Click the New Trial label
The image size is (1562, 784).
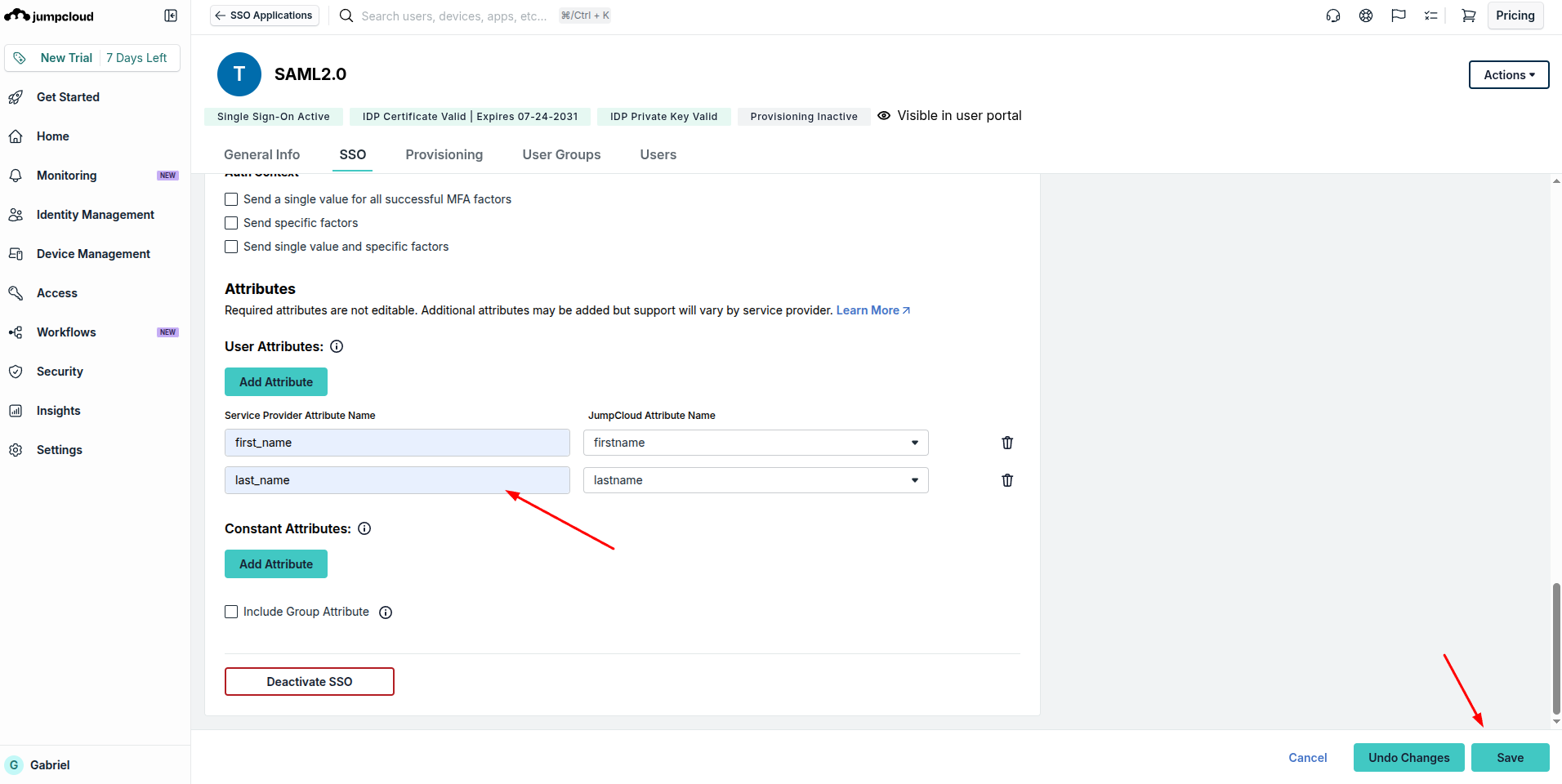[66, 58]
